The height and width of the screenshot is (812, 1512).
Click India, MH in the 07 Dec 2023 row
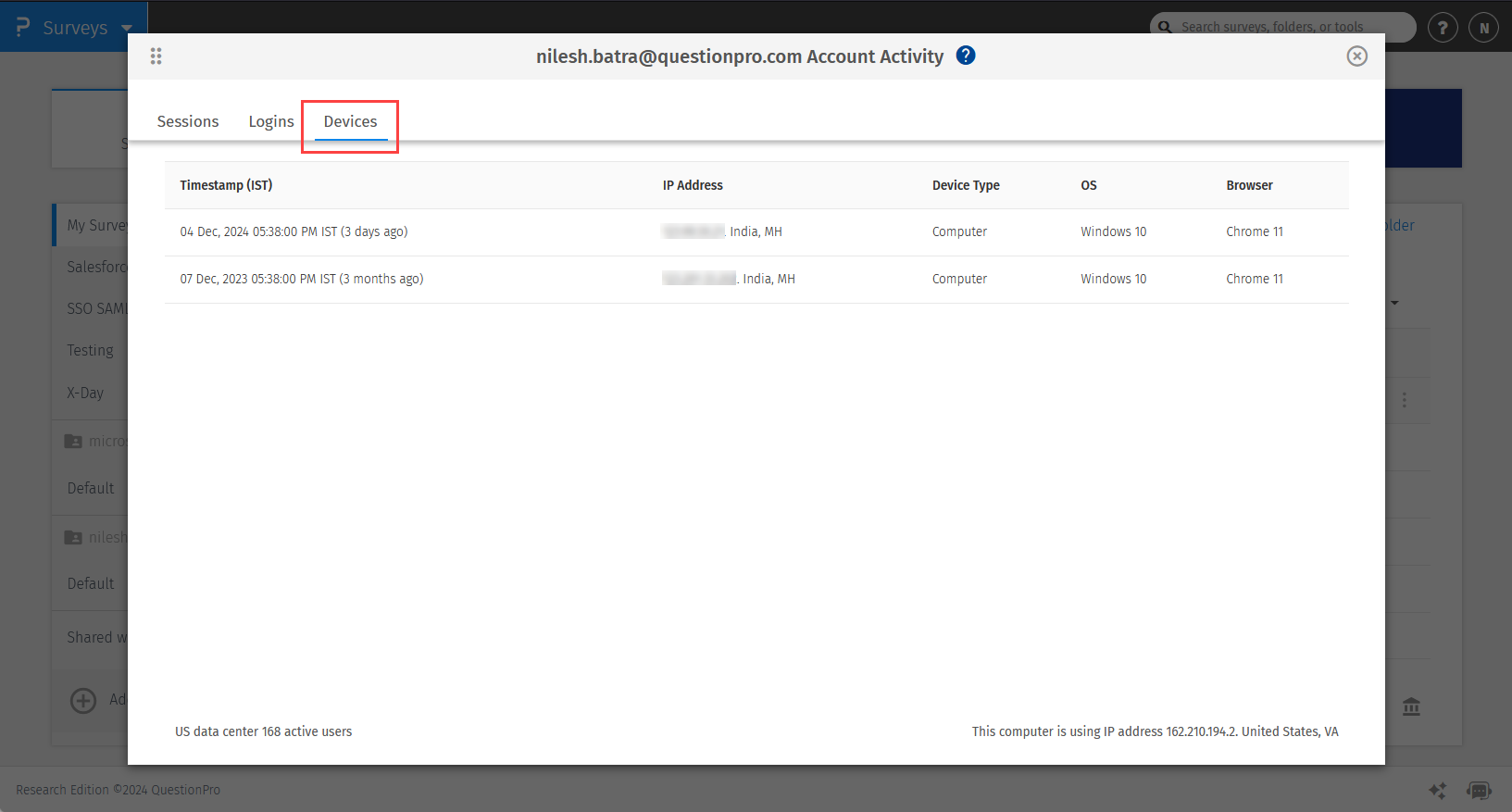pos(768,279)
